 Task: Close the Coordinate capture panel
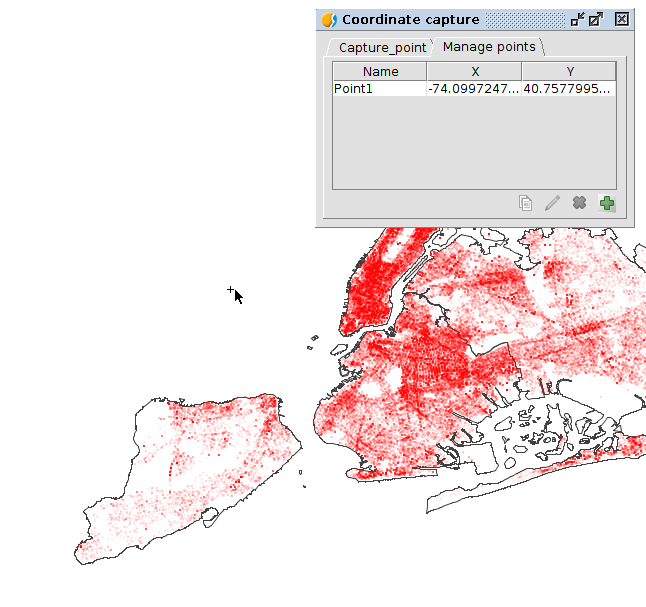click(621, 19)
